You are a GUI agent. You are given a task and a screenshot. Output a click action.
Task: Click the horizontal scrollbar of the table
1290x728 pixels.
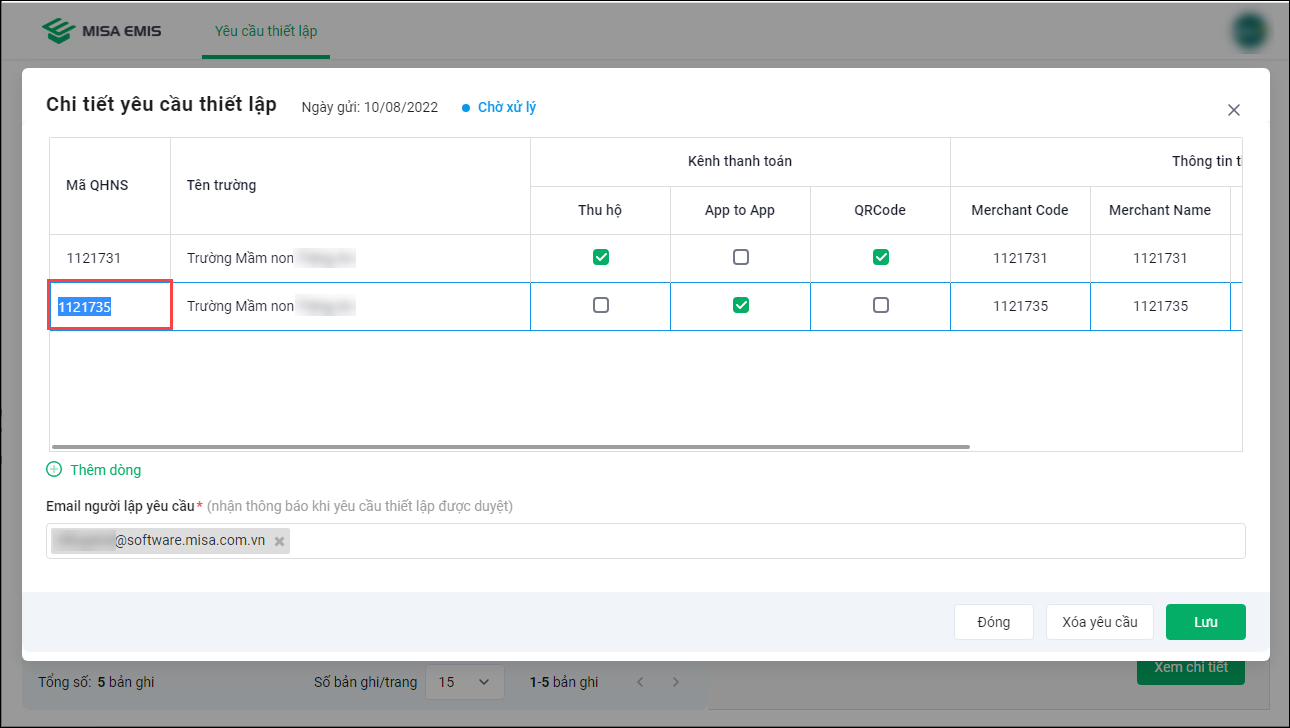(x=510, y=446)
